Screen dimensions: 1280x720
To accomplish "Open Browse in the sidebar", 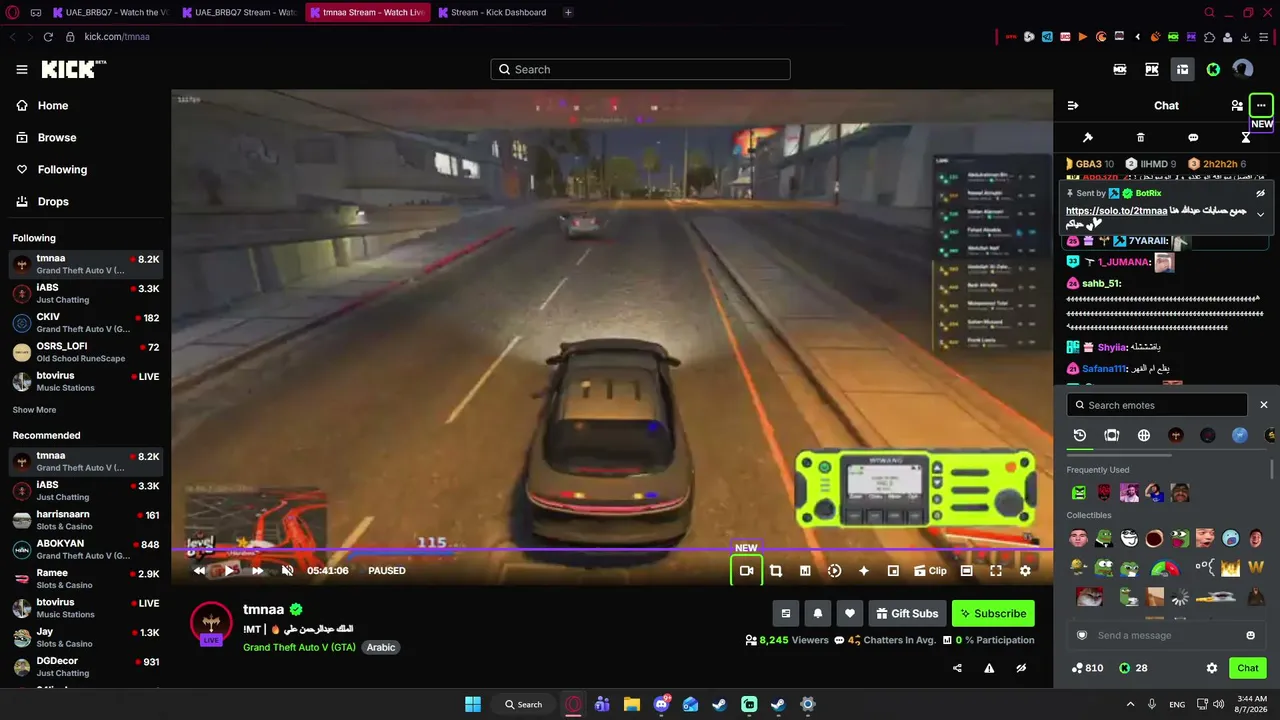I will coord(57,137).
